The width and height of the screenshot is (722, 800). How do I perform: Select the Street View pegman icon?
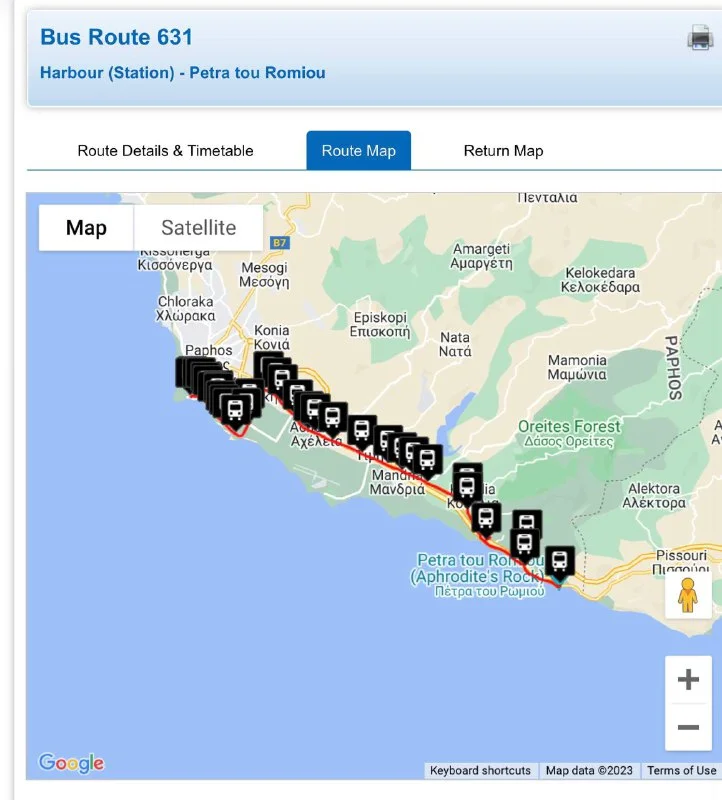pyautogui.click(x=688, y=595)
